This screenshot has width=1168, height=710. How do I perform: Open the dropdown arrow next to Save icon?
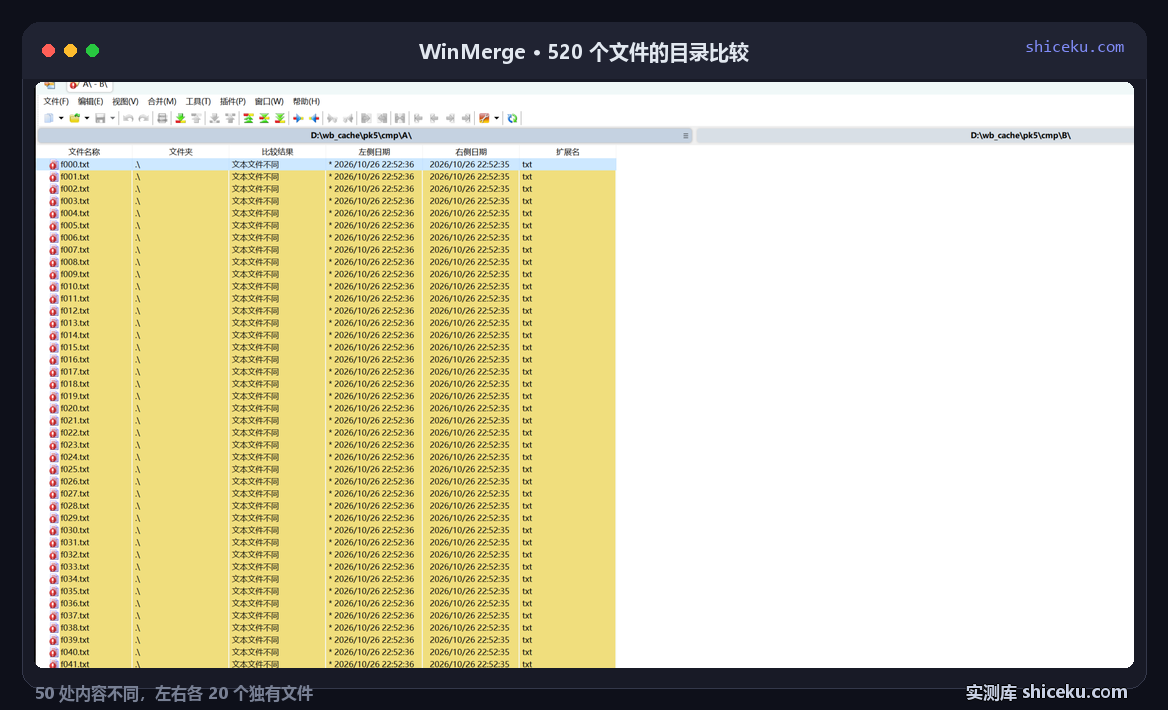(112, 118)
